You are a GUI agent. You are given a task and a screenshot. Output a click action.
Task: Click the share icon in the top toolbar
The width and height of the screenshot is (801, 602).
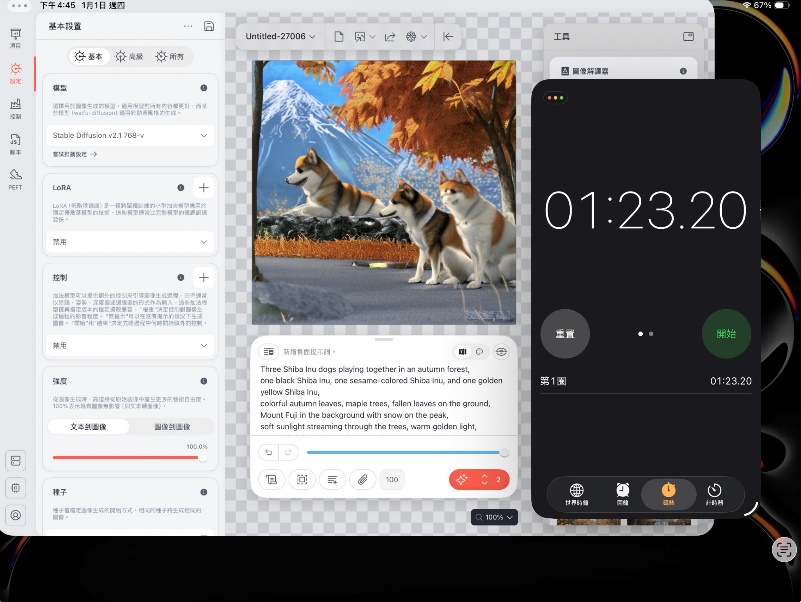[389, 36]
